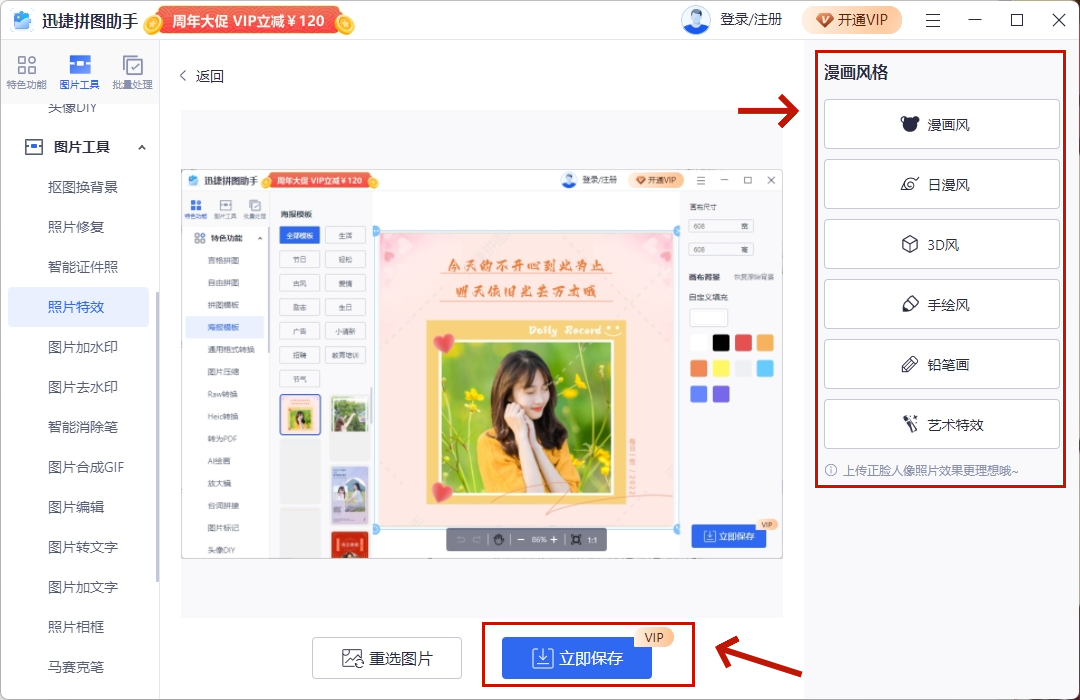The width and height of the screenshot is (1080, 700).
Task: Apply the 漫画风 bear style
Action: tap(941, 125)
